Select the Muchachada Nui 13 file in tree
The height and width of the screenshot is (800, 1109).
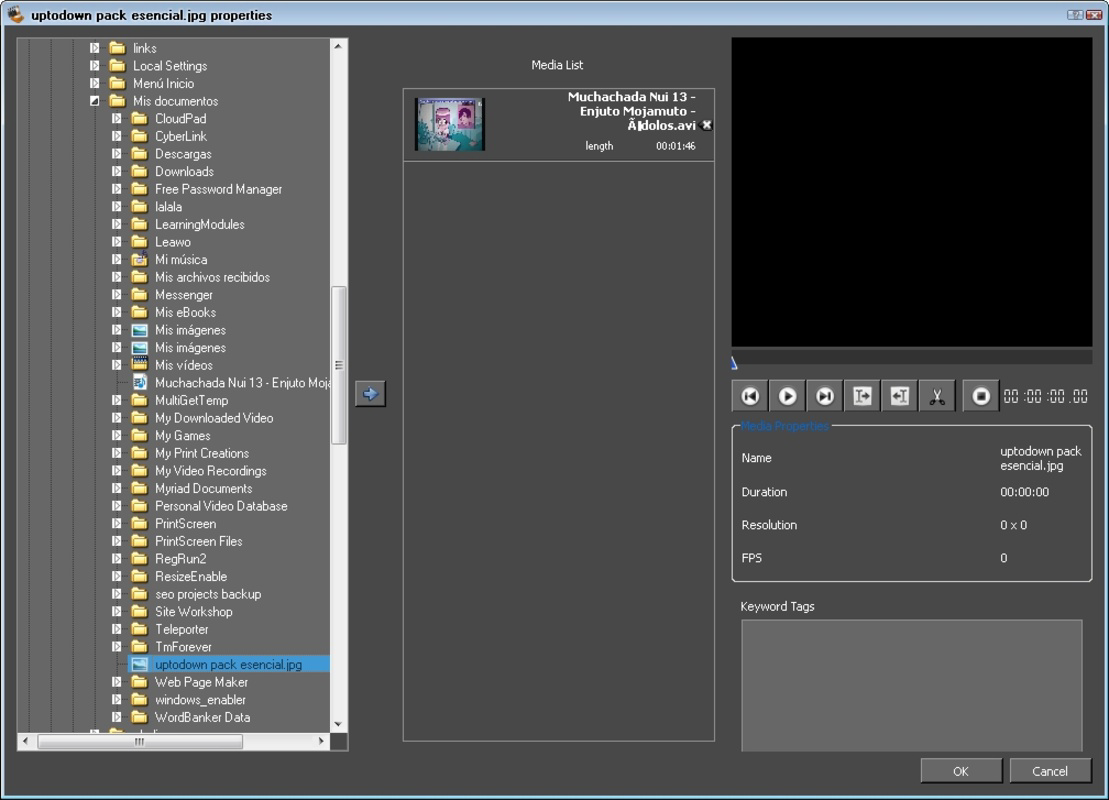click(x=242, y=383)
